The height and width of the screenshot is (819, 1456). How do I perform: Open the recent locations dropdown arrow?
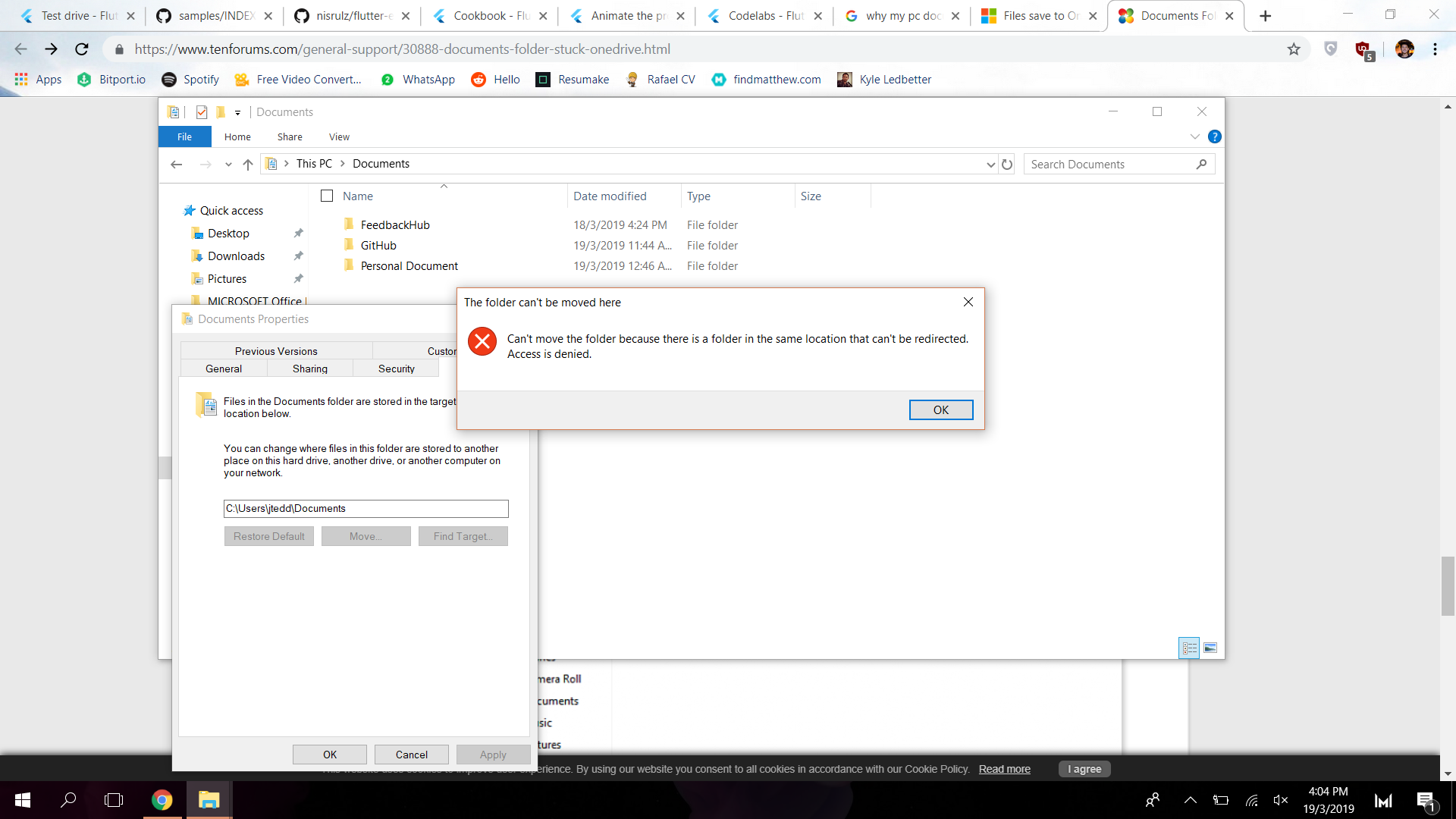[x=228, y=165]
